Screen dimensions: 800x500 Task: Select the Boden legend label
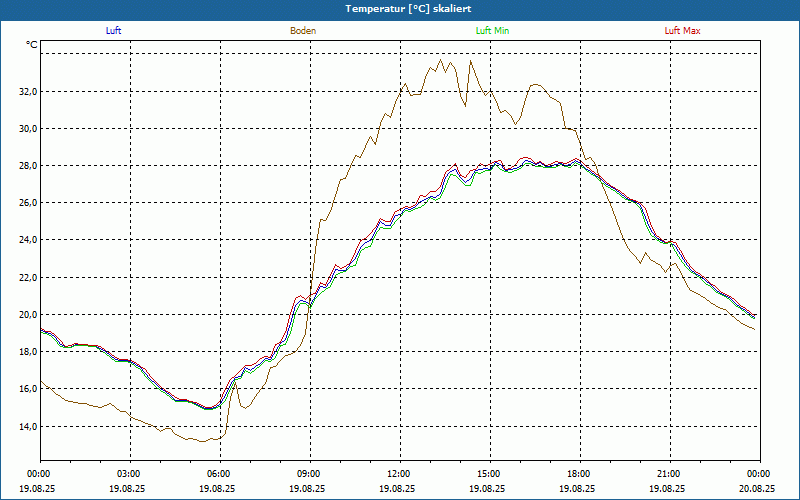click(303, 31)
